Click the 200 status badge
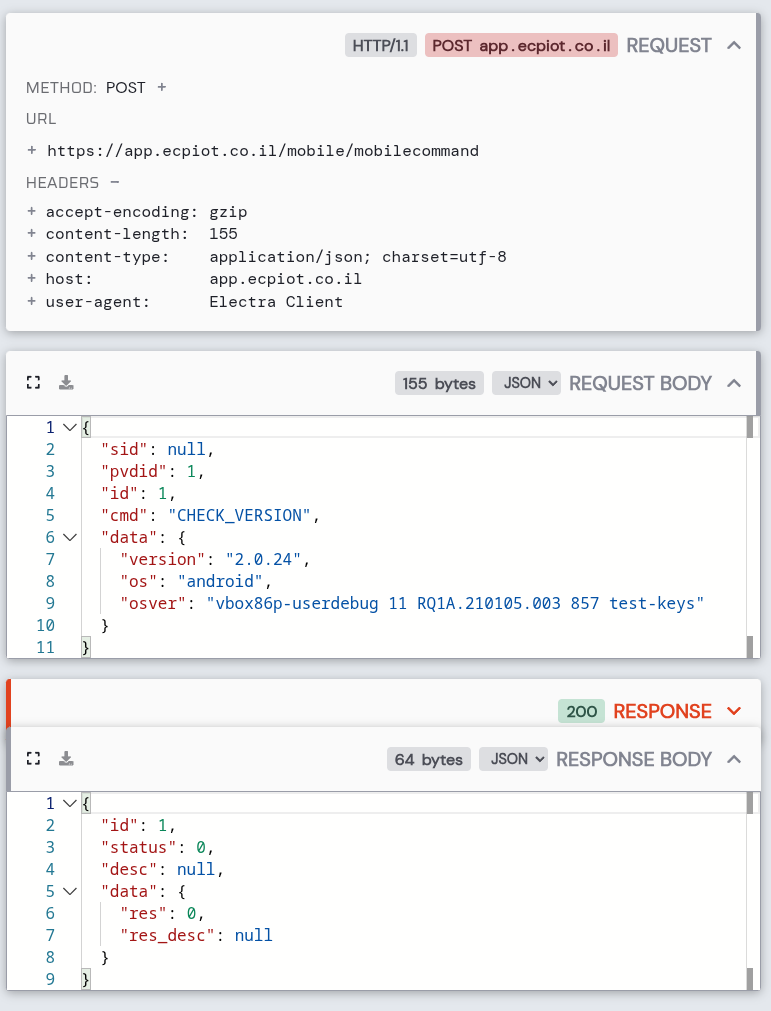771x1011 pixels. tap(581, 711)
